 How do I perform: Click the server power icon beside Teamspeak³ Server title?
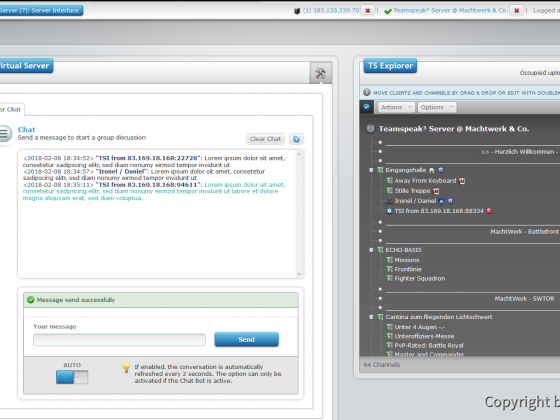pyautogui.click(x=371, y=129)
